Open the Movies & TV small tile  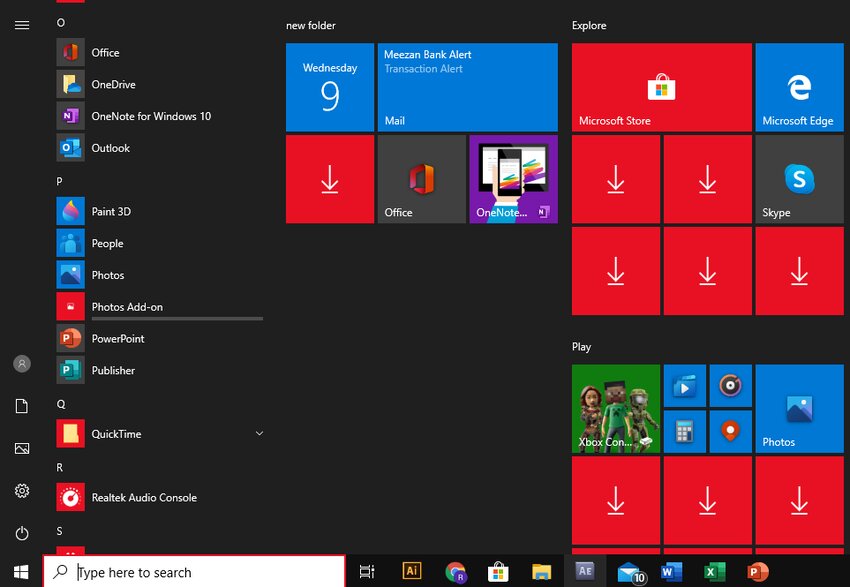click(x=685, y=385)
